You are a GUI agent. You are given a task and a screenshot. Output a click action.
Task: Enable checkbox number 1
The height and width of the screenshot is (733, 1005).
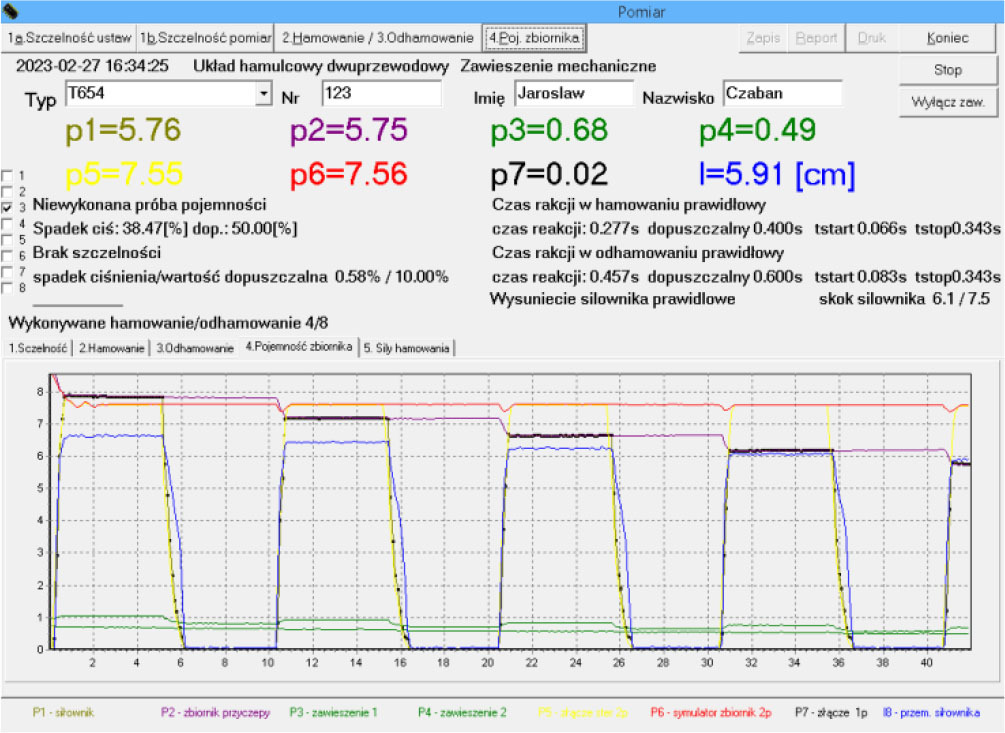8,176
